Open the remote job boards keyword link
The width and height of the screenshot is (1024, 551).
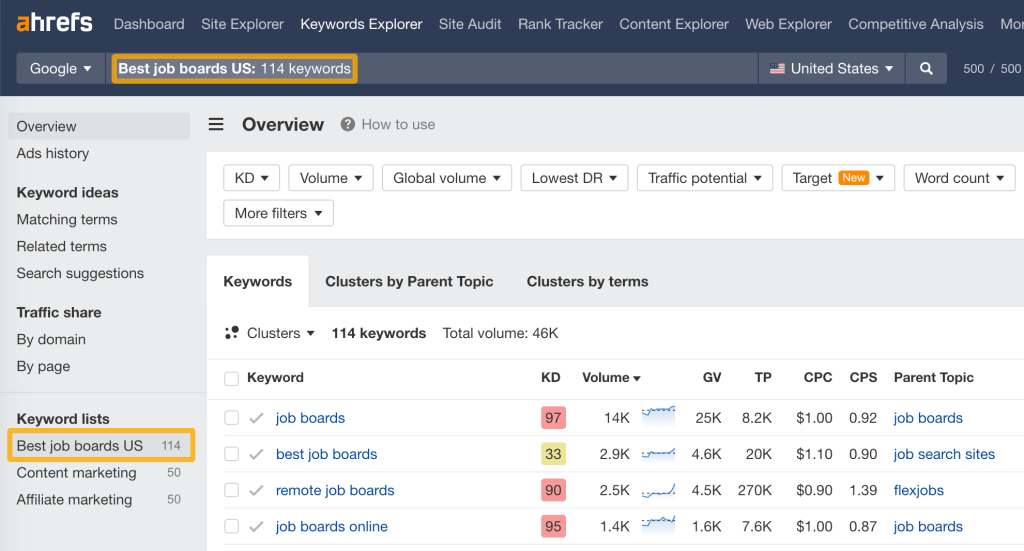(x=335, y=490)
